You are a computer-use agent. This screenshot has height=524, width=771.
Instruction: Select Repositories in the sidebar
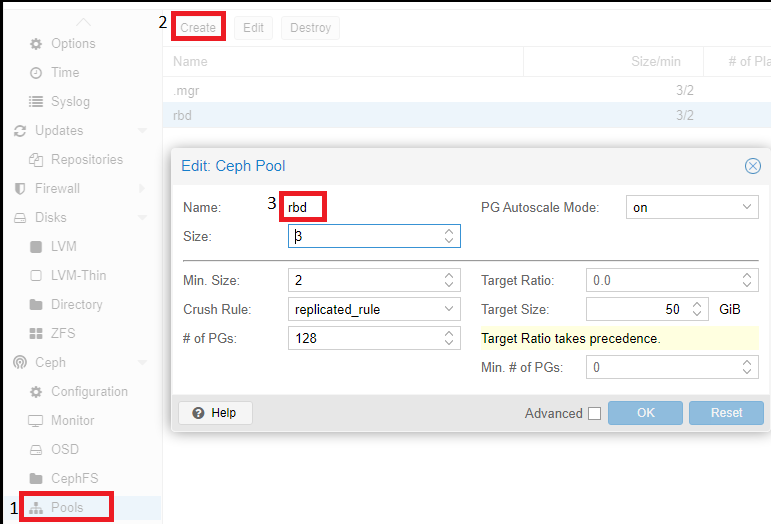coord(86,160)
